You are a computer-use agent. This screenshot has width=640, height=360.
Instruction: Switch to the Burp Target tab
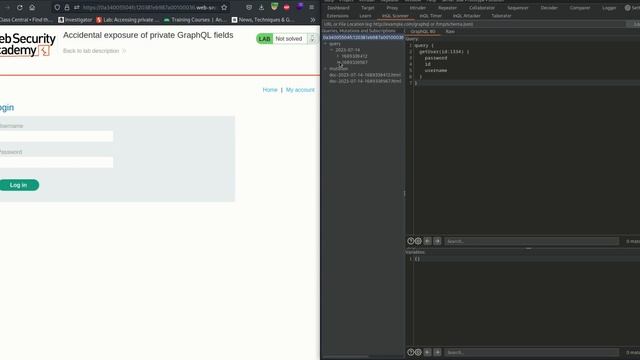coord(368,8)
